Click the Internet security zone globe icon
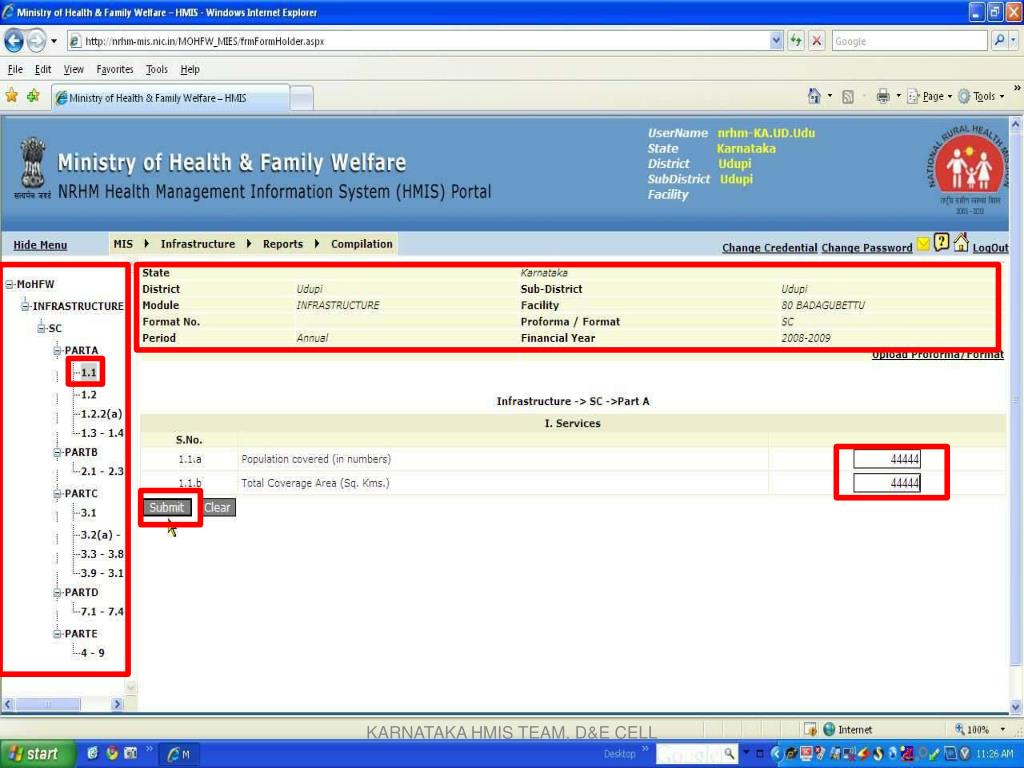The width and height of the screenshot is (1024, 768). coord(829,729)
